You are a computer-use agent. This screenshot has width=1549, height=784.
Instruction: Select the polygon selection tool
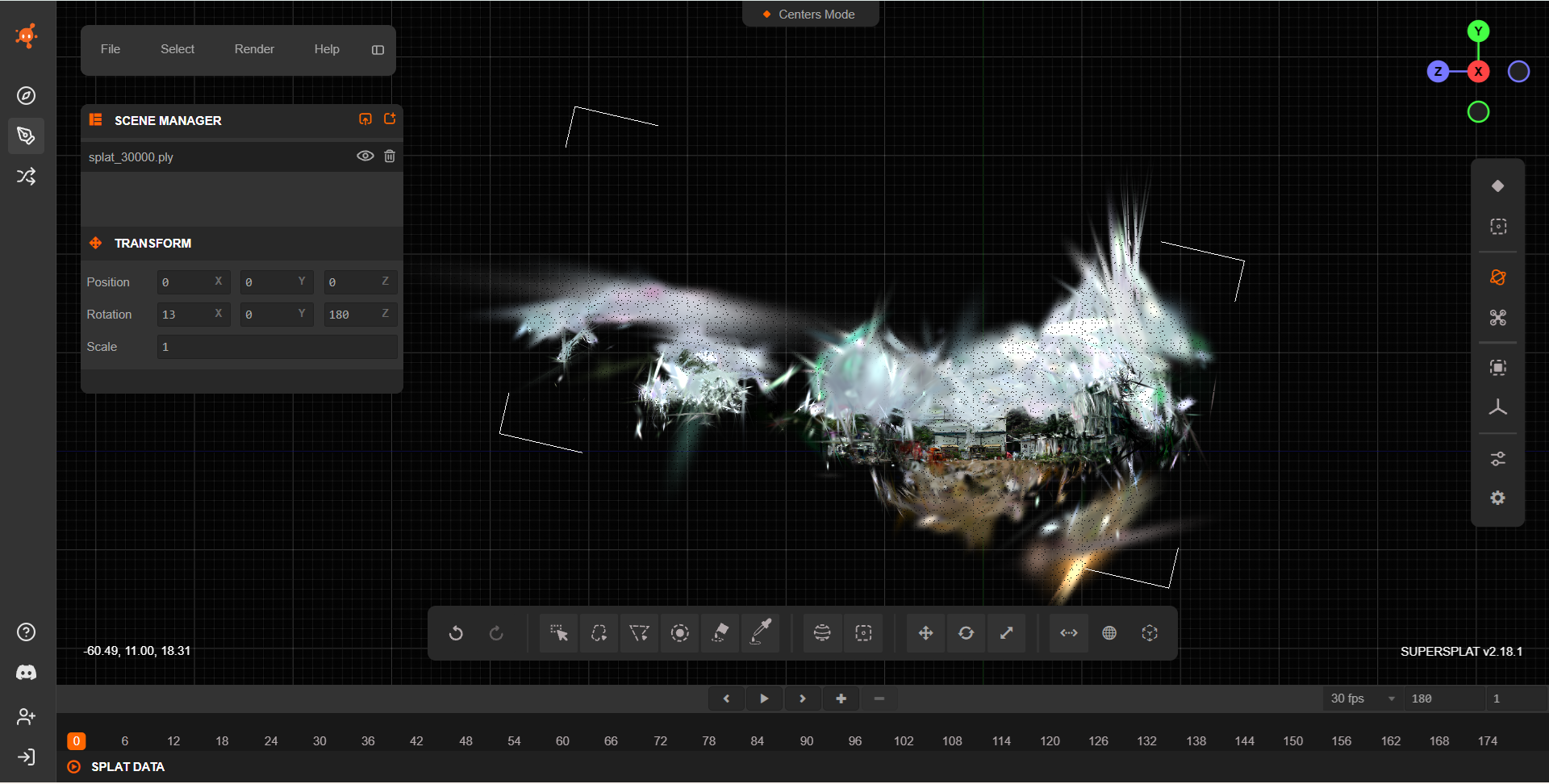639,633
